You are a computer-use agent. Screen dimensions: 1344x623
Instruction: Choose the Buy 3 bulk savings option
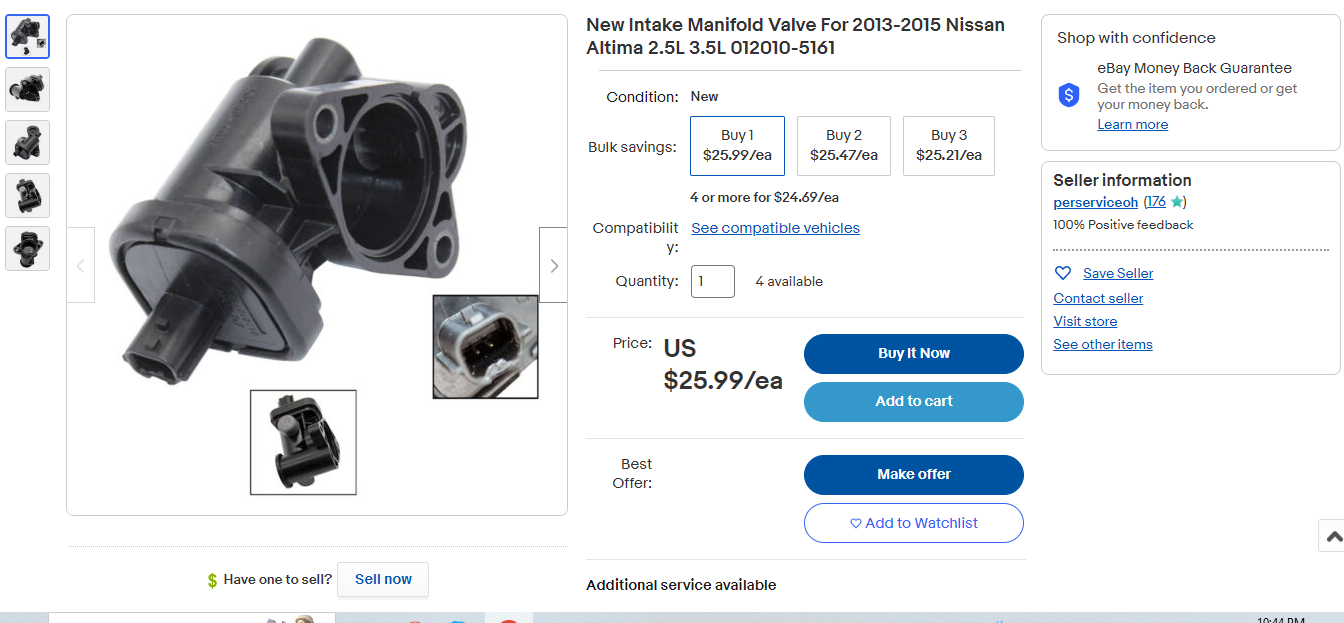[948, 146]
